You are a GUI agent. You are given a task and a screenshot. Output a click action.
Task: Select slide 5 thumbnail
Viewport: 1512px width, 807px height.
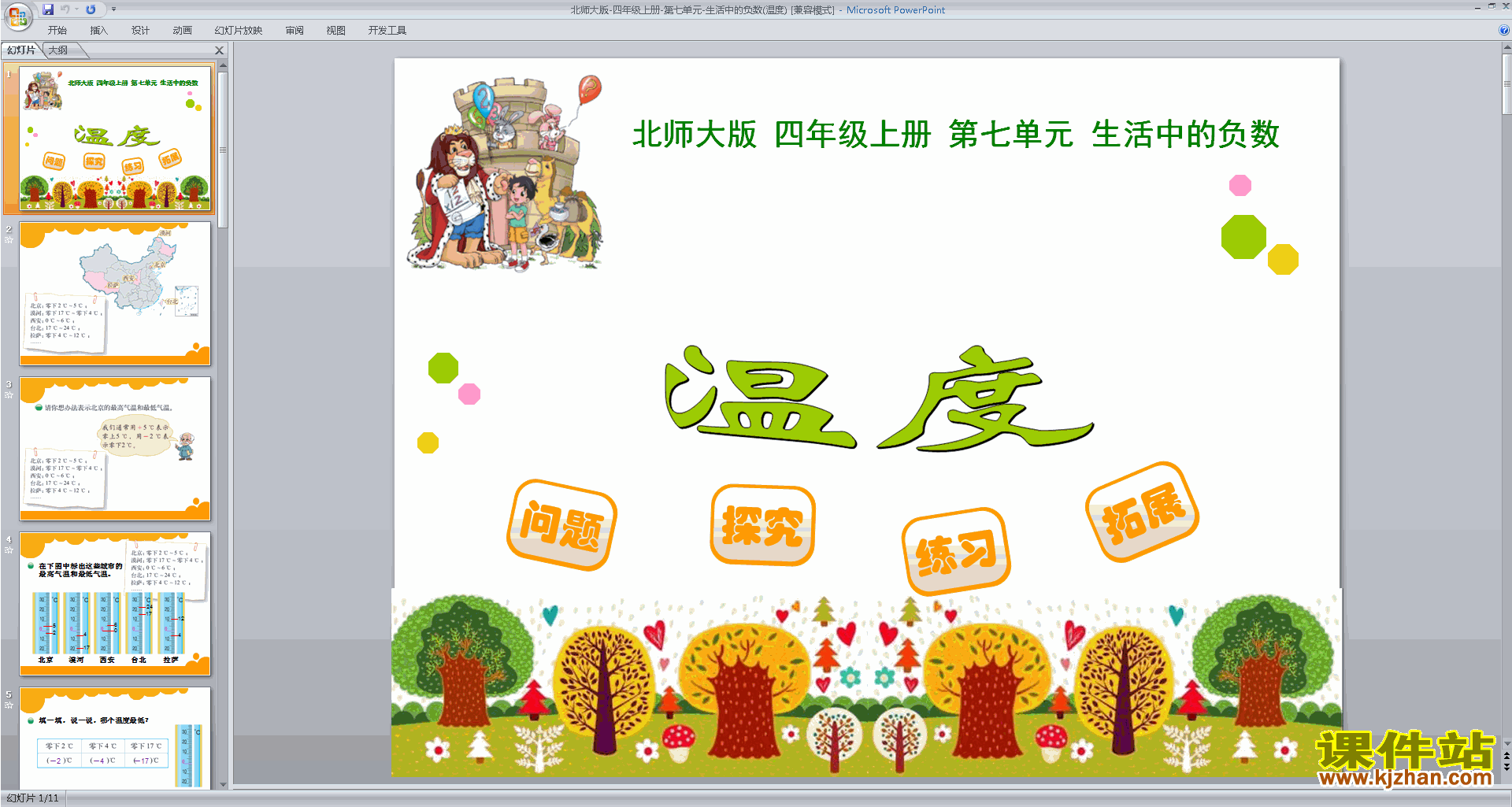pyautogui.click(x=115, y=738)
